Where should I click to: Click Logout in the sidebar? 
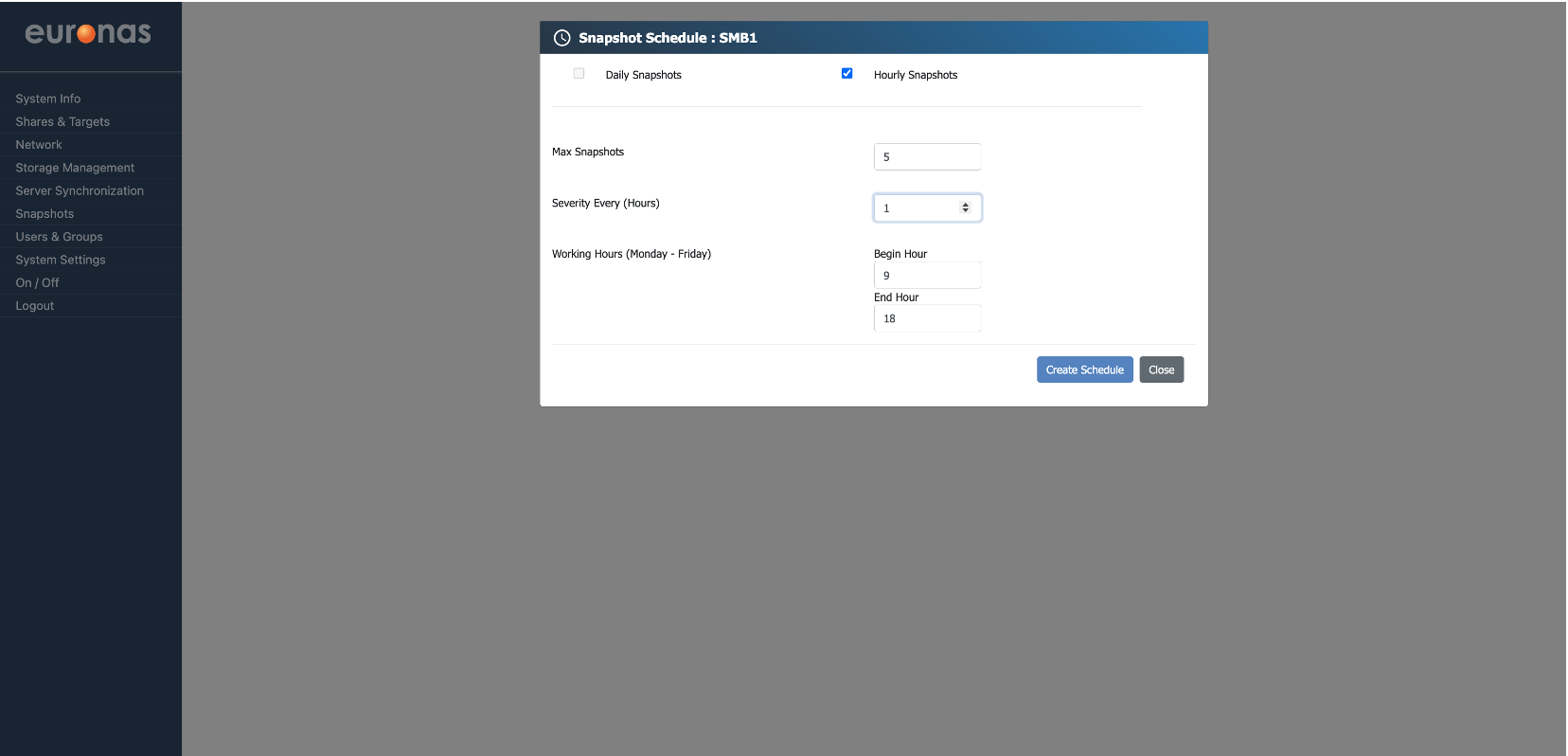pos(35,306)
